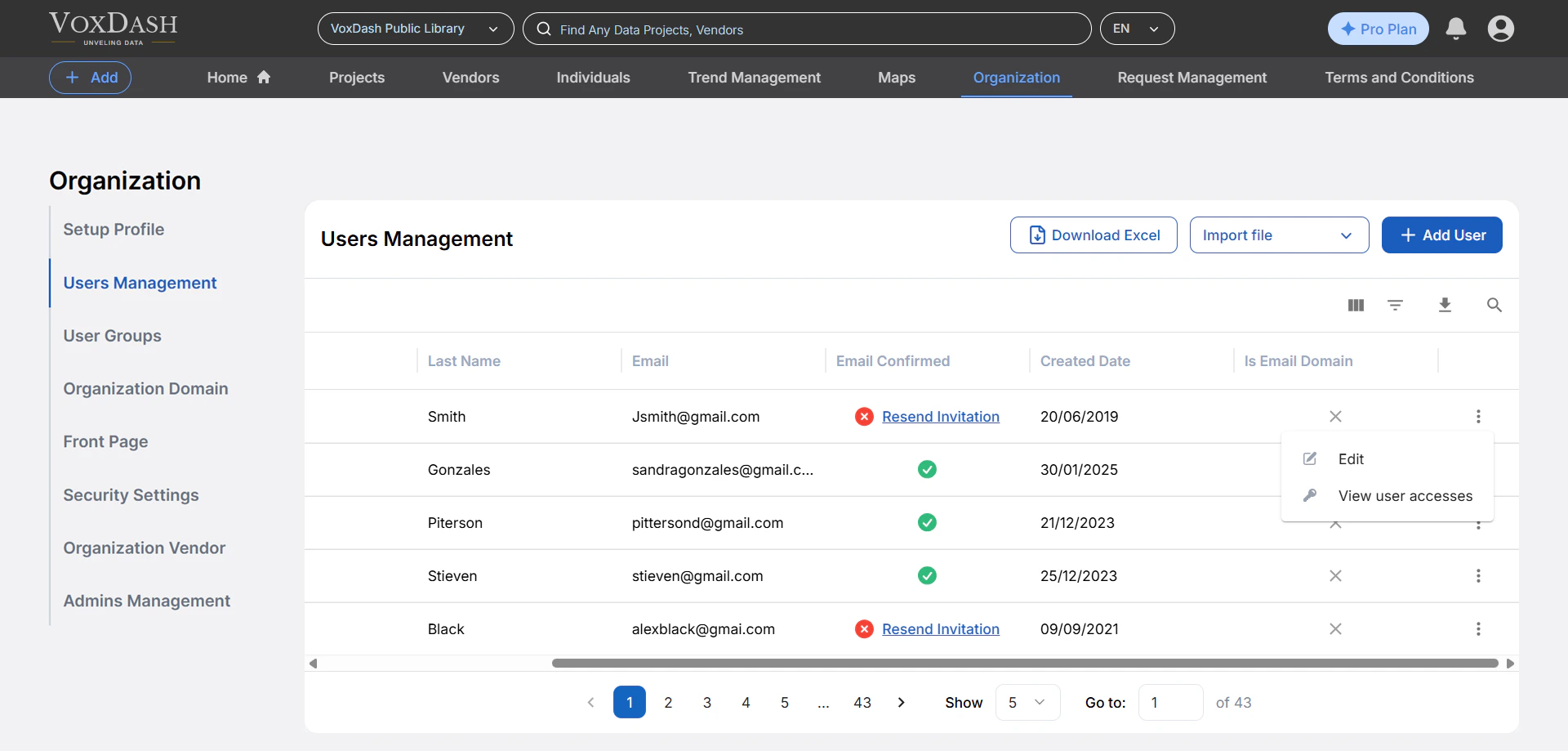Viewport: 1568px width, 751px height.
Task: Sort by Last Name column header
Action: (x=464, y=361)
